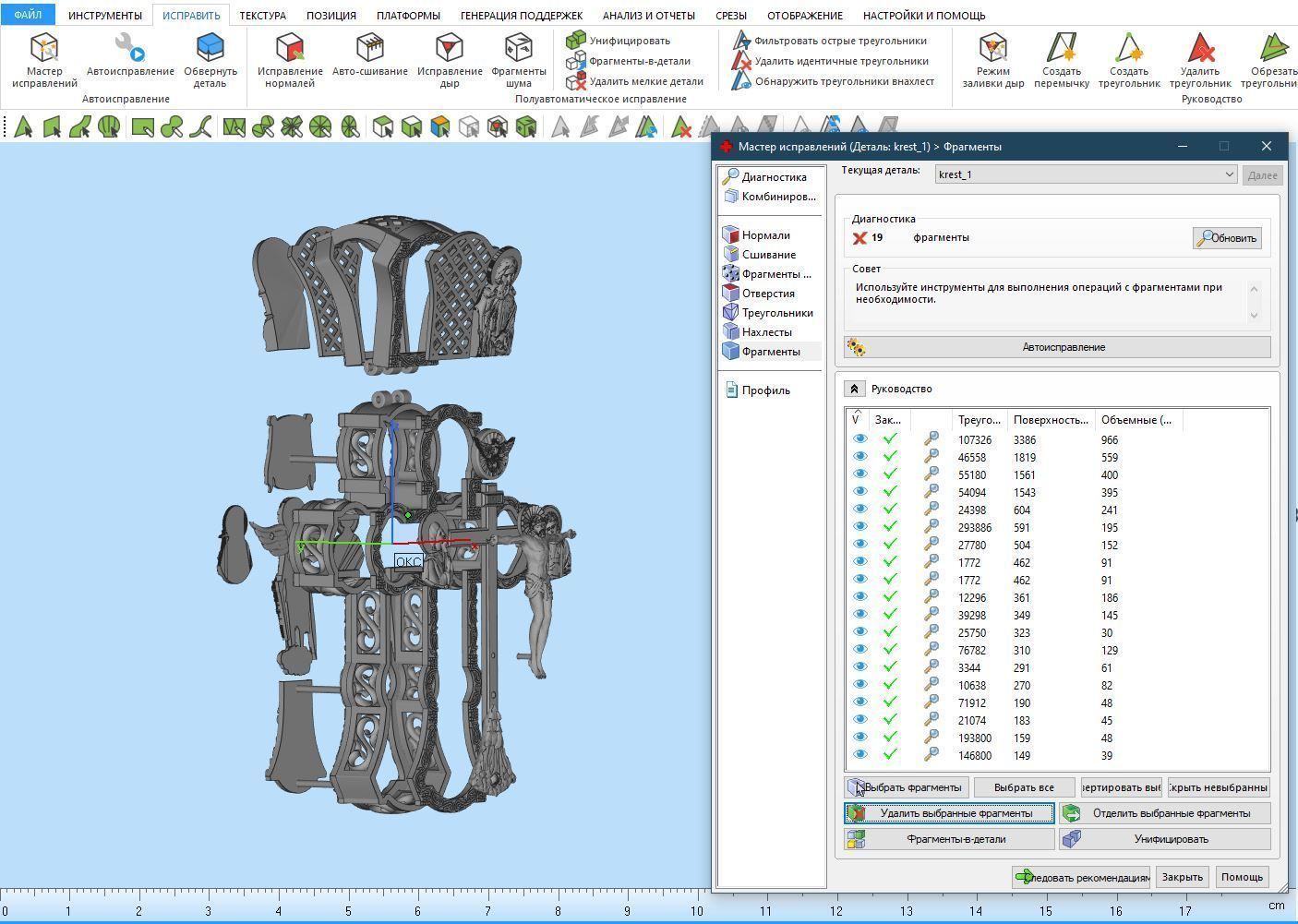1298x924 pixels.
Task: Toggle visibility of fragment with 293886 triangles
Action: coord(859,527)
